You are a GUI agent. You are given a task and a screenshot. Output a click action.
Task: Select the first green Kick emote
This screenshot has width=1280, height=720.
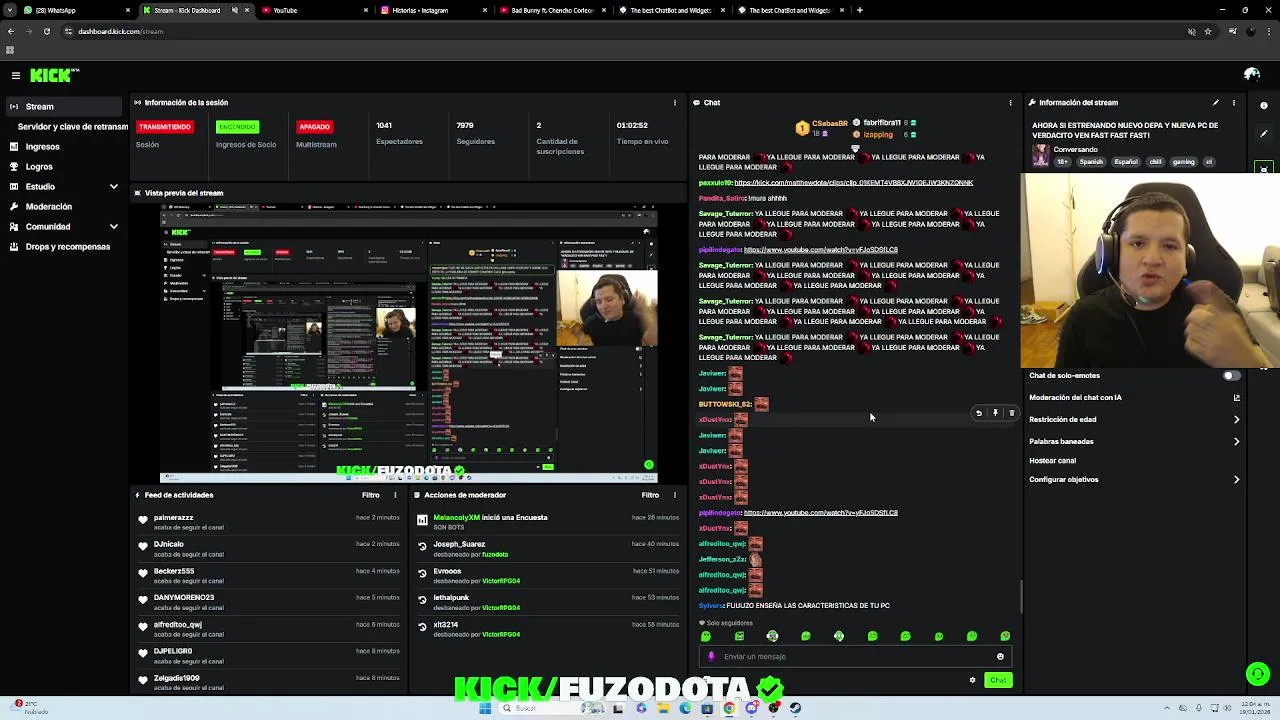tap(706, 636)
